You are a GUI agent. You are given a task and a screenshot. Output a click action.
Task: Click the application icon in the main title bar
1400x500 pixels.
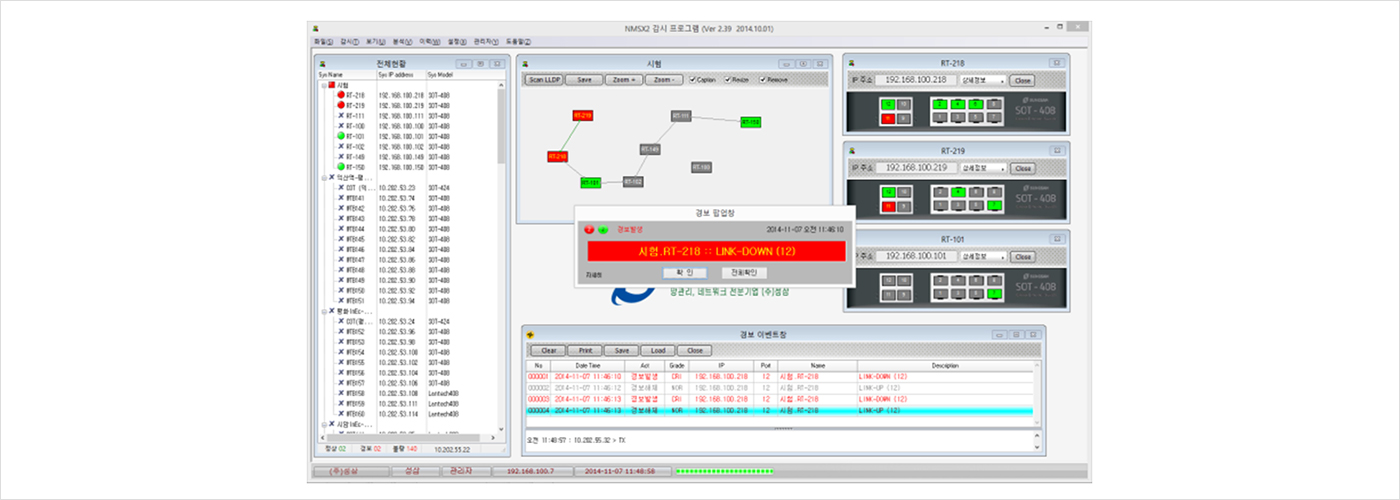pos(316,28)
